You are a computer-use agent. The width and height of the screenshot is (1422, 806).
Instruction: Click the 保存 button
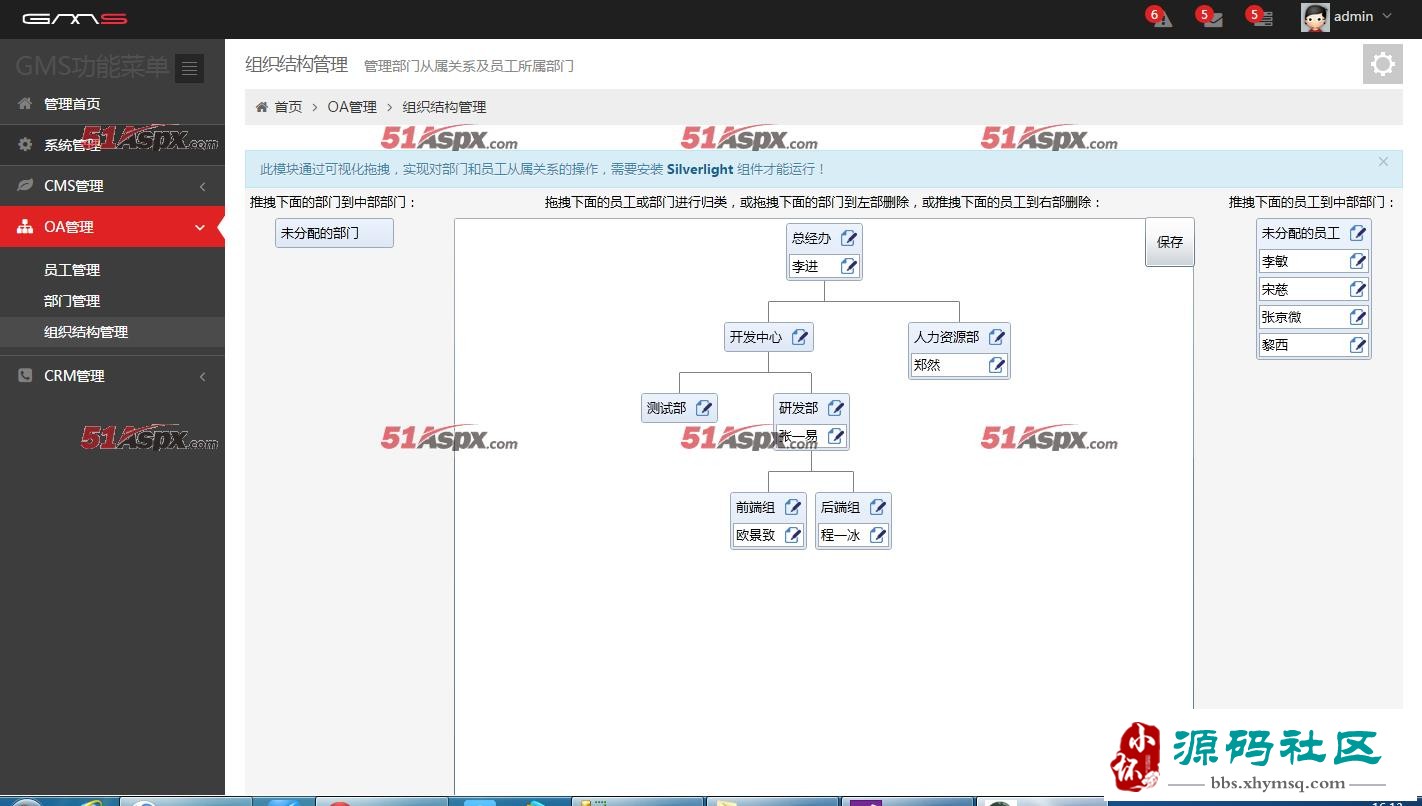coord(1170,242)
